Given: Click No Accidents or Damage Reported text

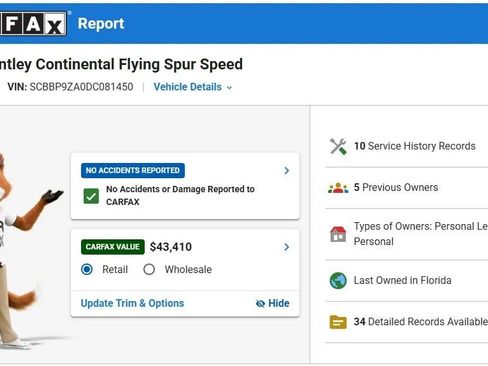Looking at the screenshot, I should [180, 195].
